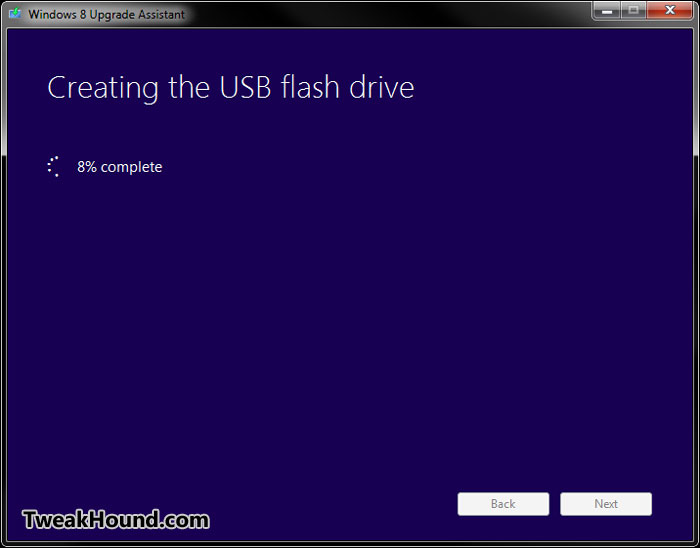This screenshot has width=700, height=548.
Task: Click the greyed-out maximize window button
Action: pyautogui.click(x=633, y=10)
